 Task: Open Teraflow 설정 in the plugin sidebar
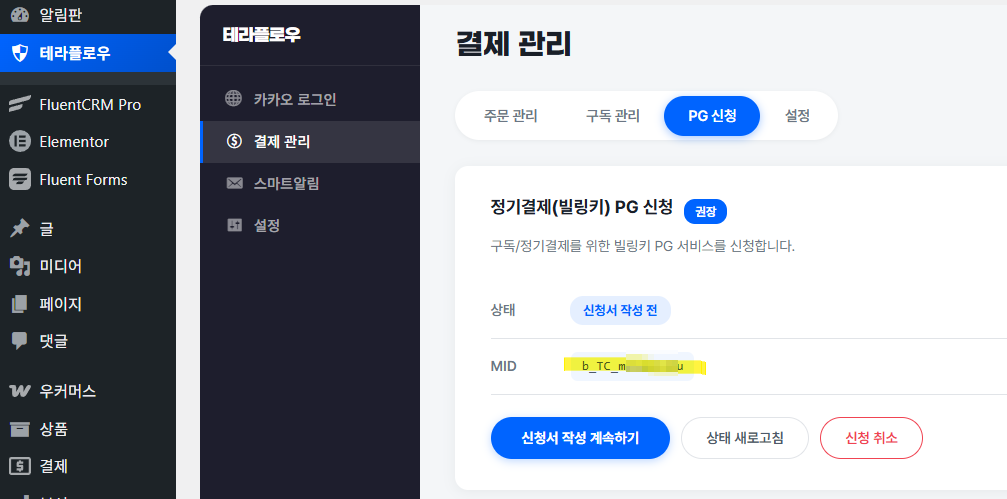[266, 225]
